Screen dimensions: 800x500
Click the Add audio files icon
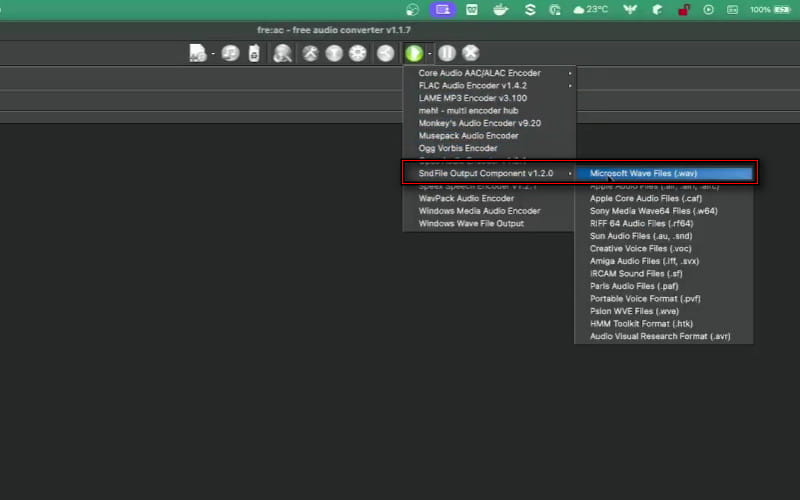coord(197,53)
